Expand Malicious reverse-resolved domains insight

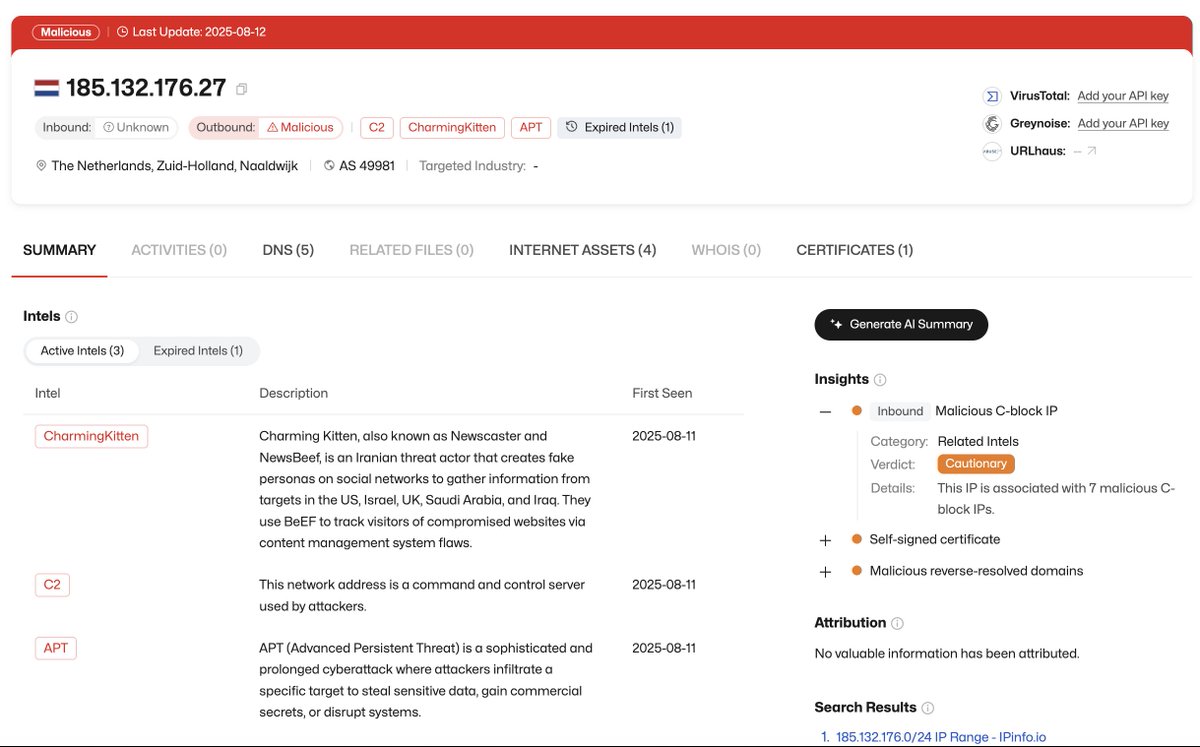click(x=825, y=572)
